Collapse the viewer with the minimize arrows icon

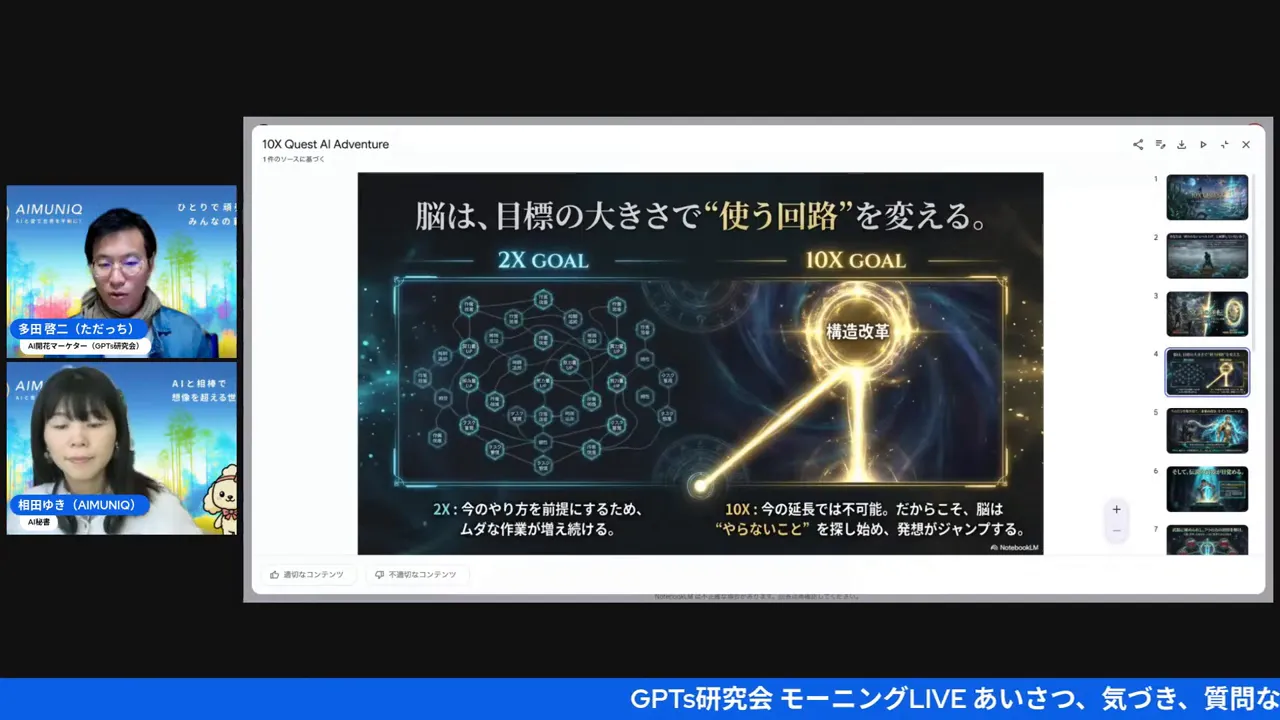1224,145
